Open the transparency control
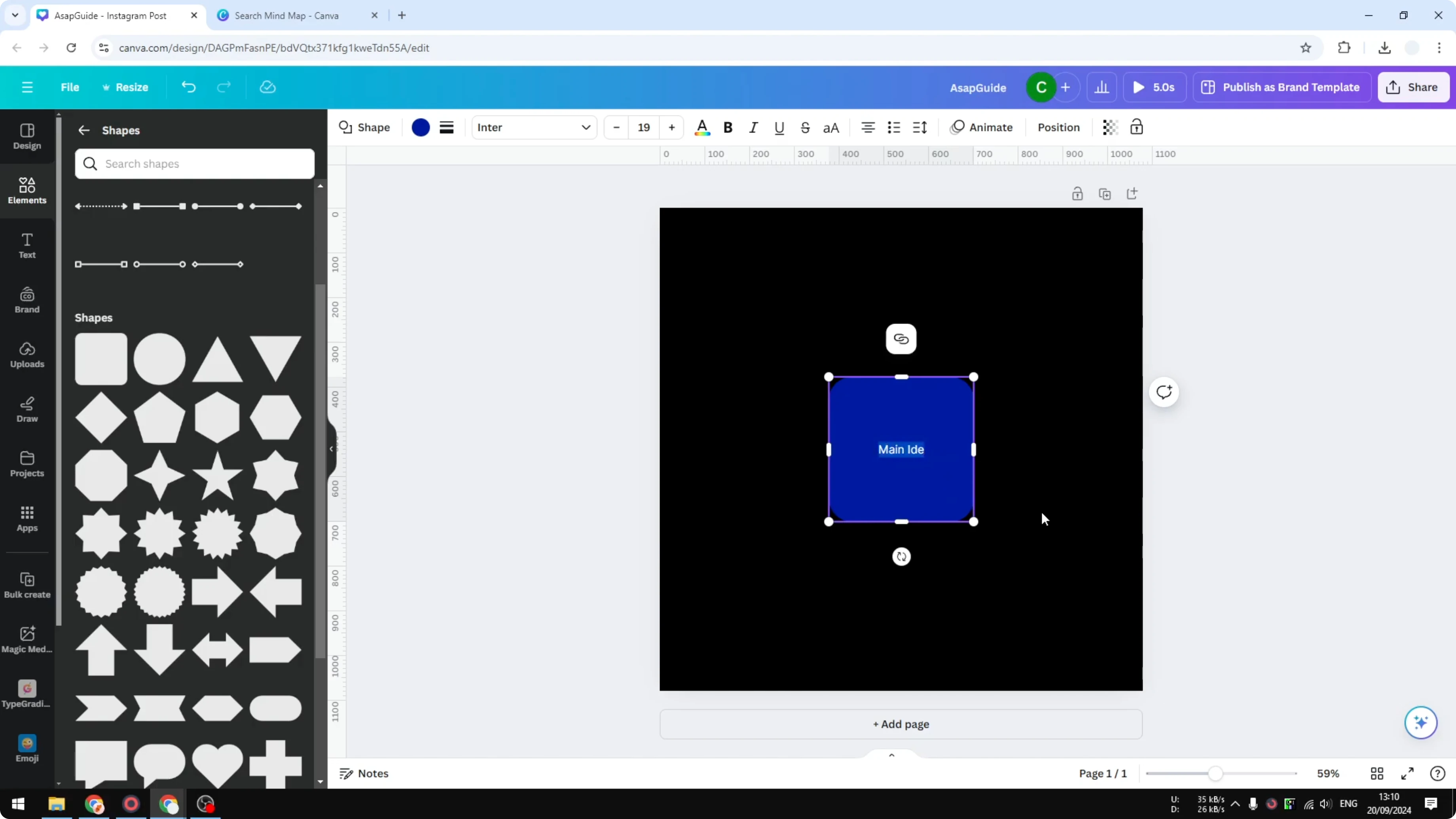Image resolution: width=1456 pixels, height=819 pixels. pyautogui.click(x=1110, y=127)
